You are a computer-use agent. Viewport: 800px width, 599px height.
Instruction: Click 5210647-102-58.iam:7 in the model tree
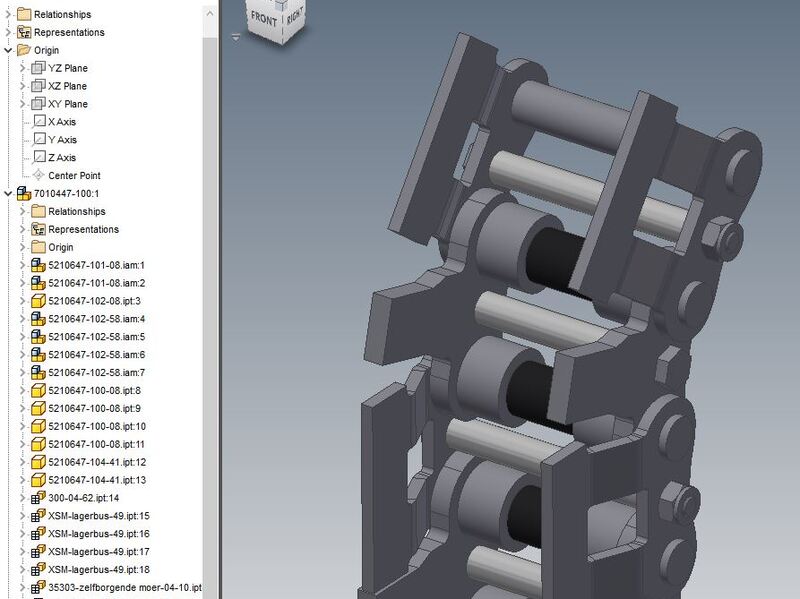(96, 372)
